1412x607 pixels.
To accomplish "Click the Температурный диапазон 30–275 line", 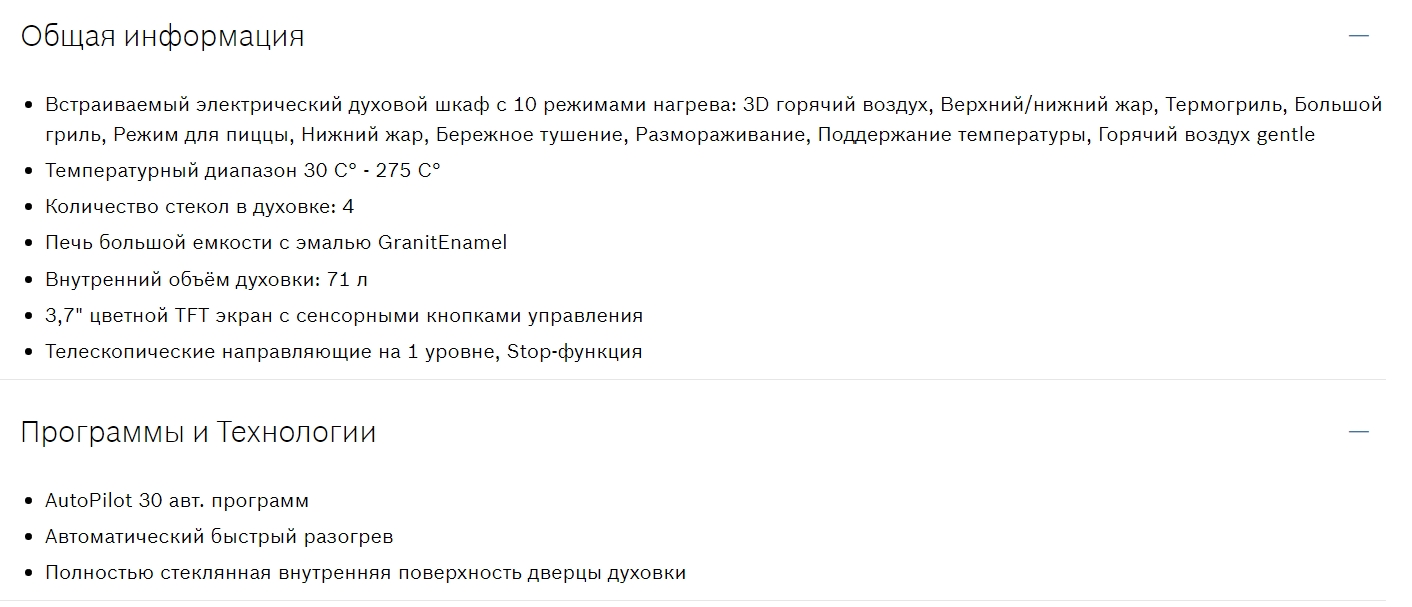I will (242, 171).
